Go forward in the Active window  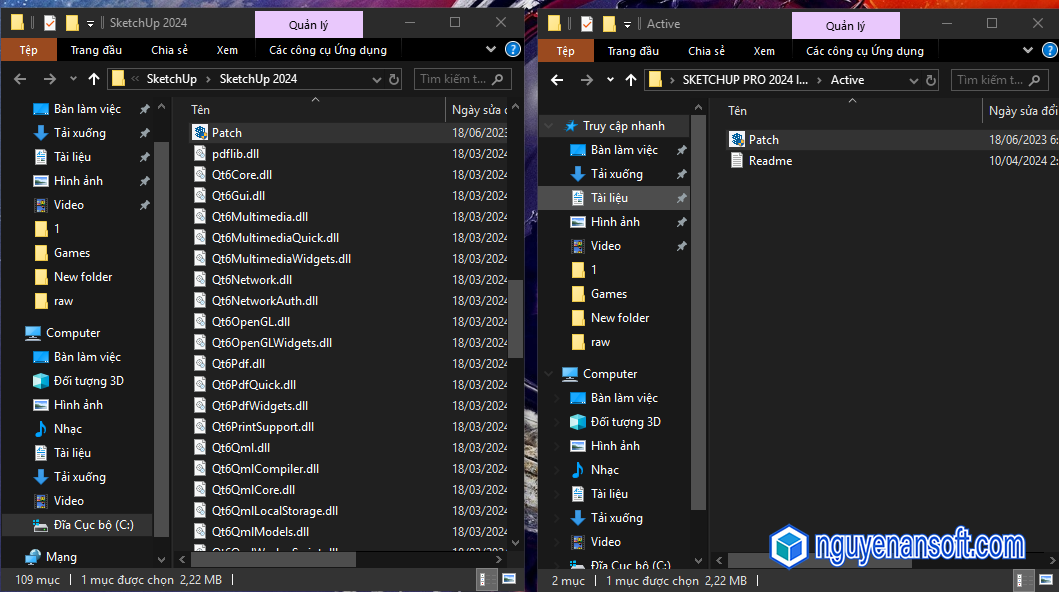tap(586, 80)
